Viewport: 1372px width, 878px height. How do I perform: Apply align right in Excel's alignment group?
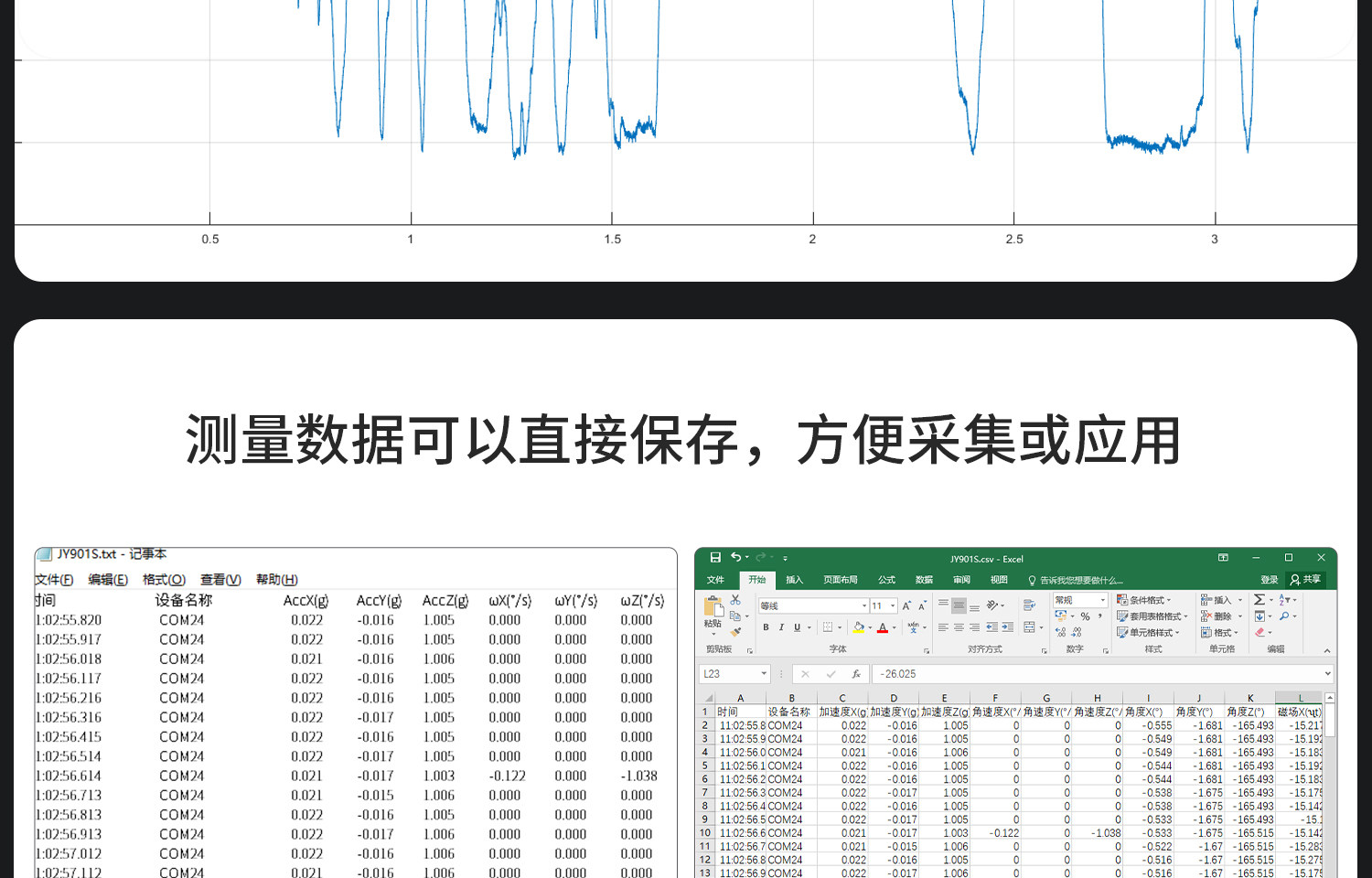click(974, 627)
